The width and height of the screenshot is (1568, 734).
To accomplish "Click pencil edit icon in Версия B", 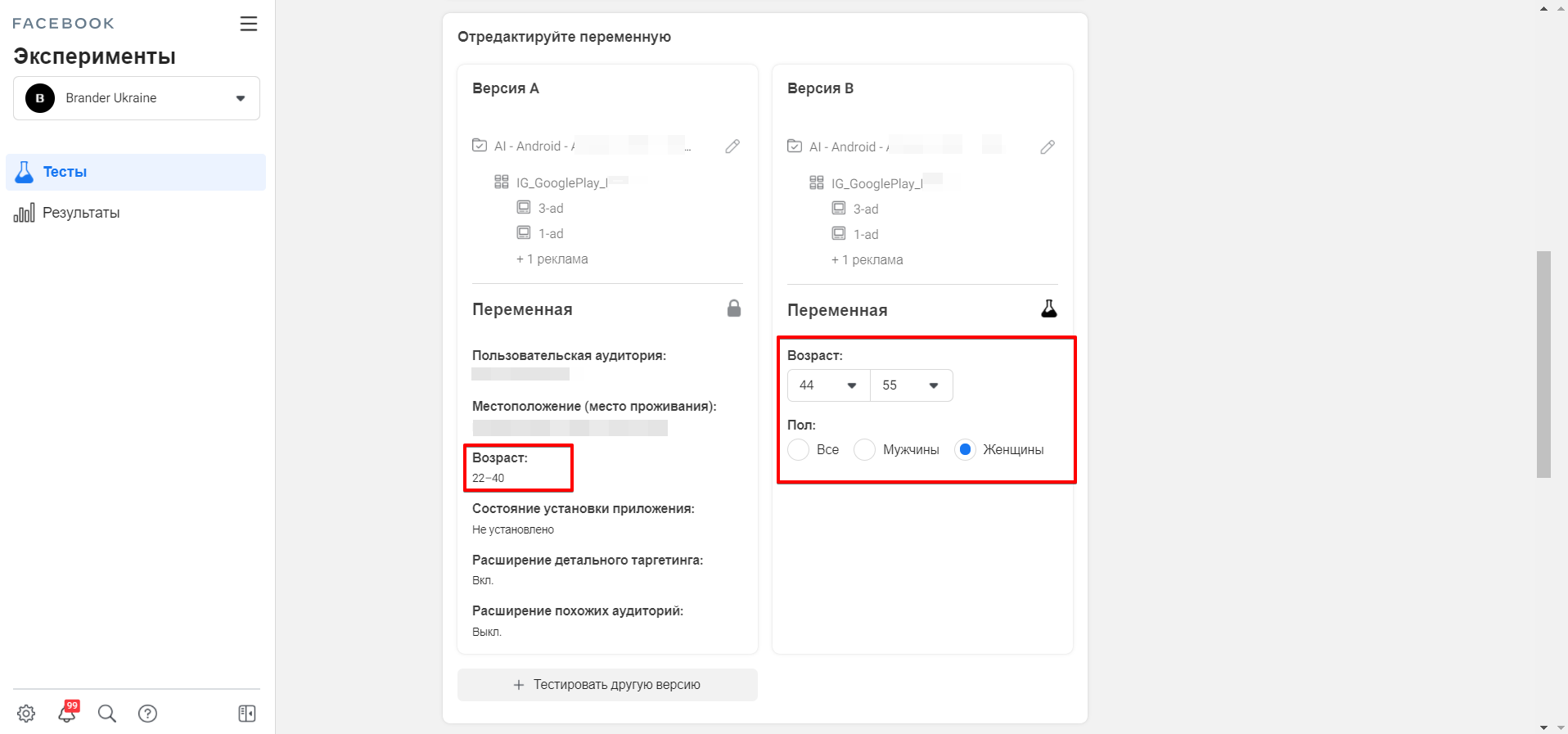I will pos(1048,147).
